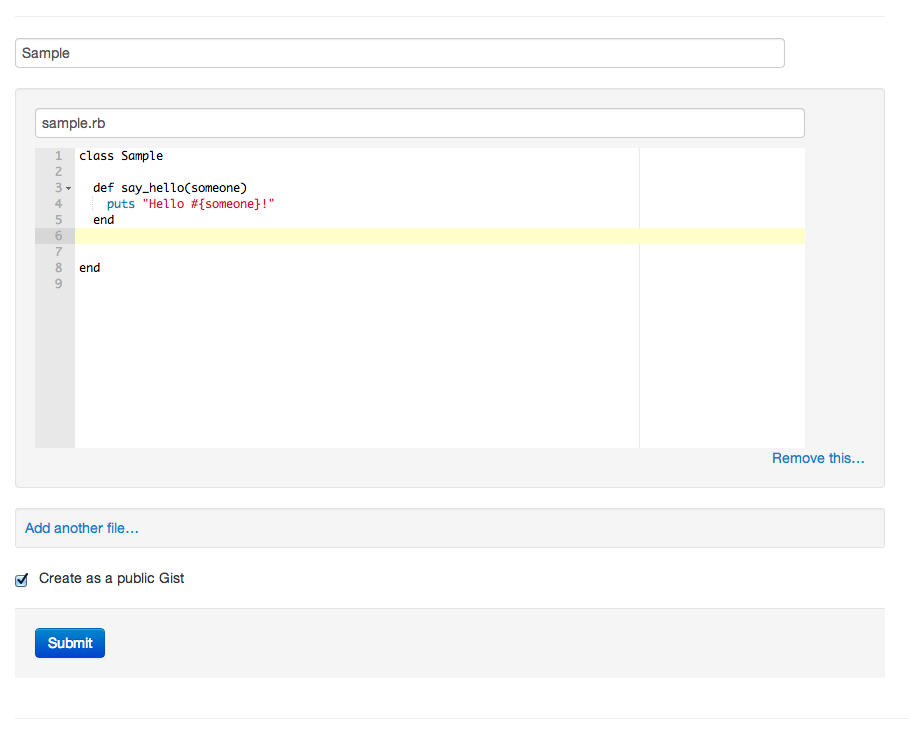Focus the description field containing Sample
The image size is (909, 747).
(x=400, y=53)
